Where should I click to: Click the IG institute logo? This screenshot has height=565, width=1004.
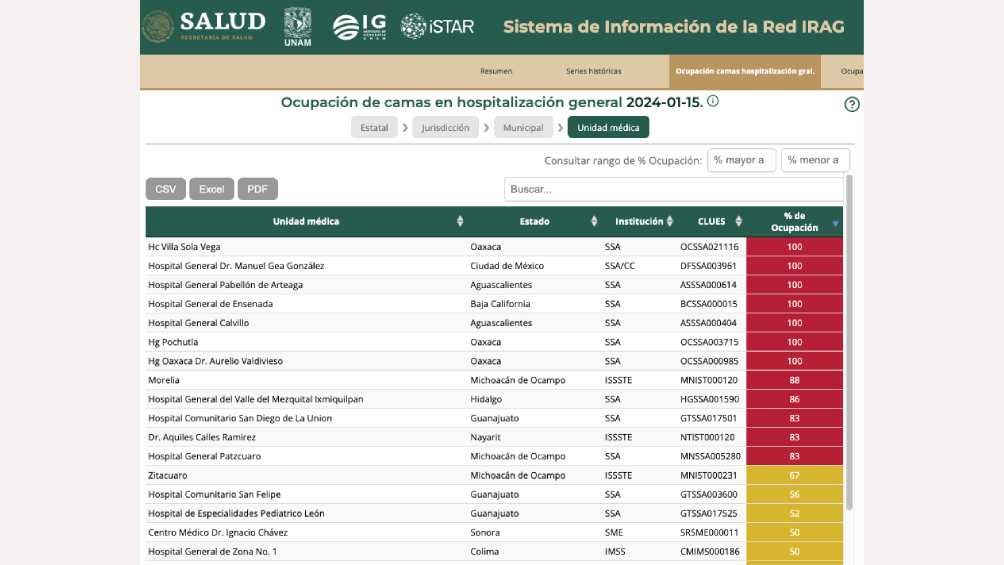point(359,27)
